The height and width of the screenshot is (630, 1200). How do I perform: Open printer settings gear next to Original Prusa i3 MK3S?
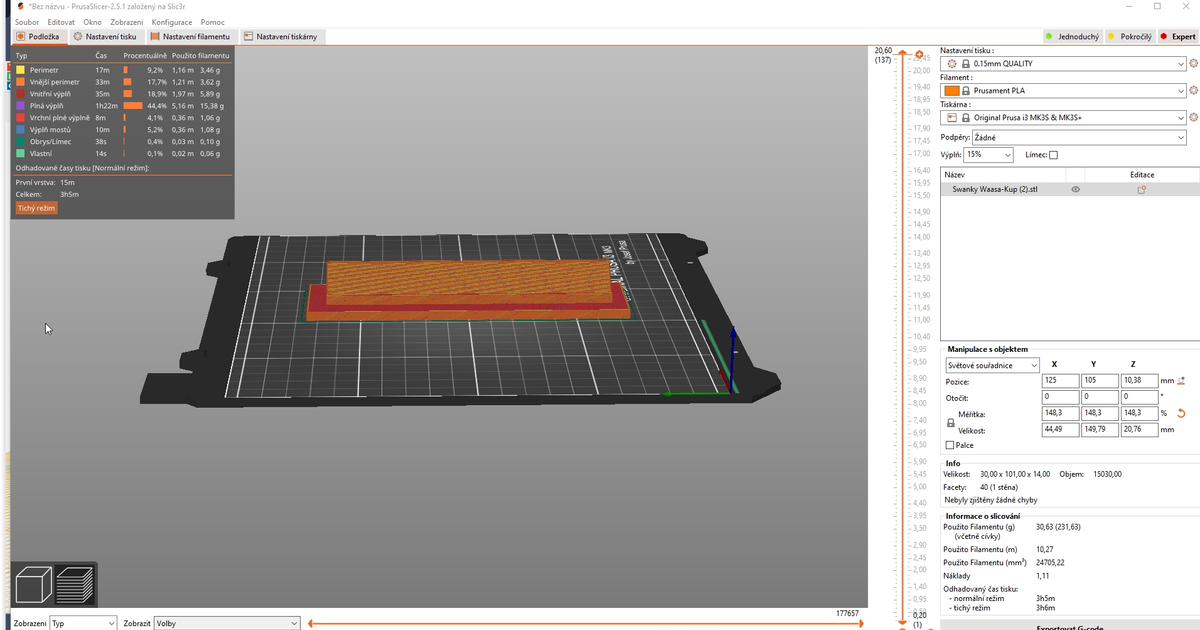(x=1193, y=117)
